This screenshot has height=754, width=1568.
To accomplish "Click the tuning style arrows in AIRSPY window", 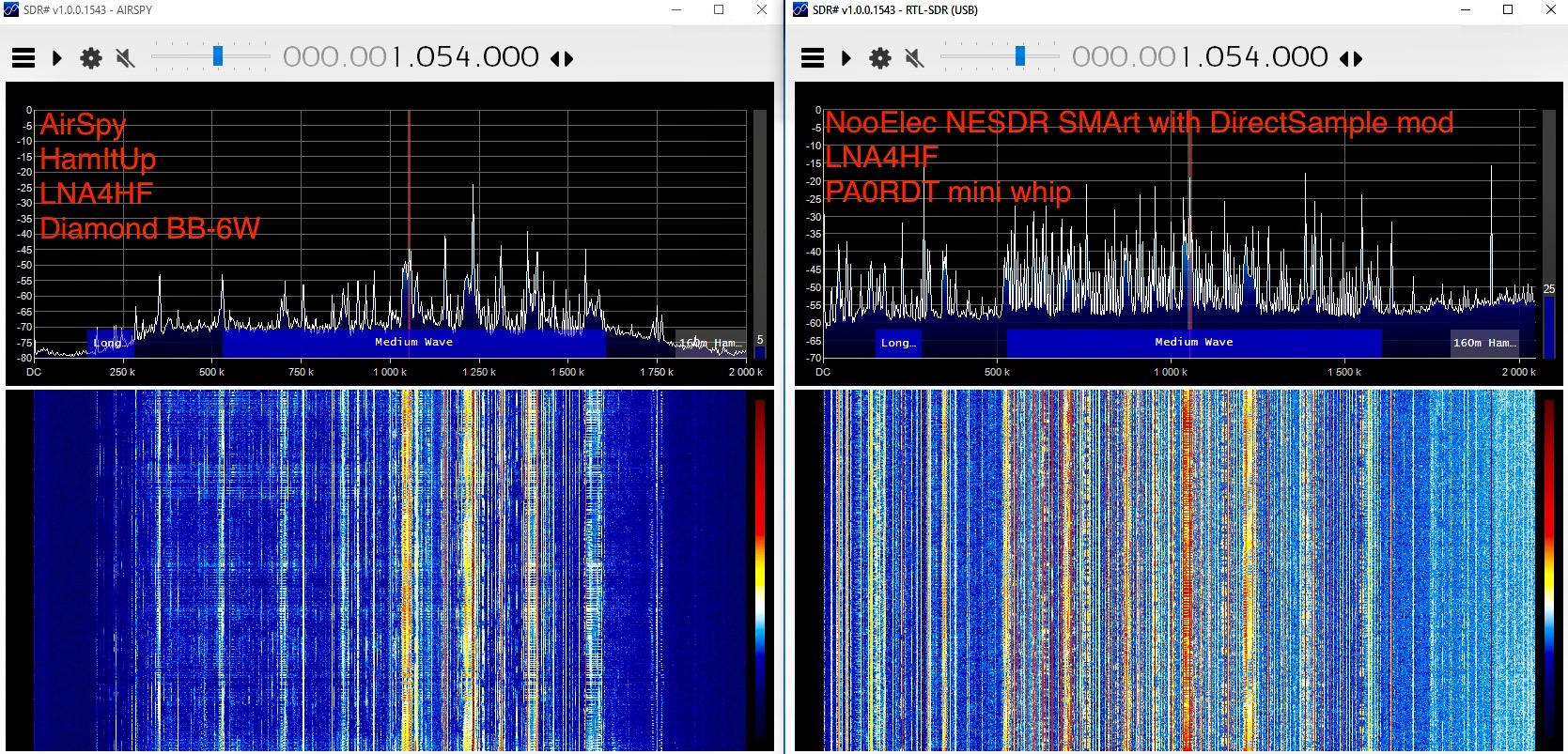I will pos(562,59).
